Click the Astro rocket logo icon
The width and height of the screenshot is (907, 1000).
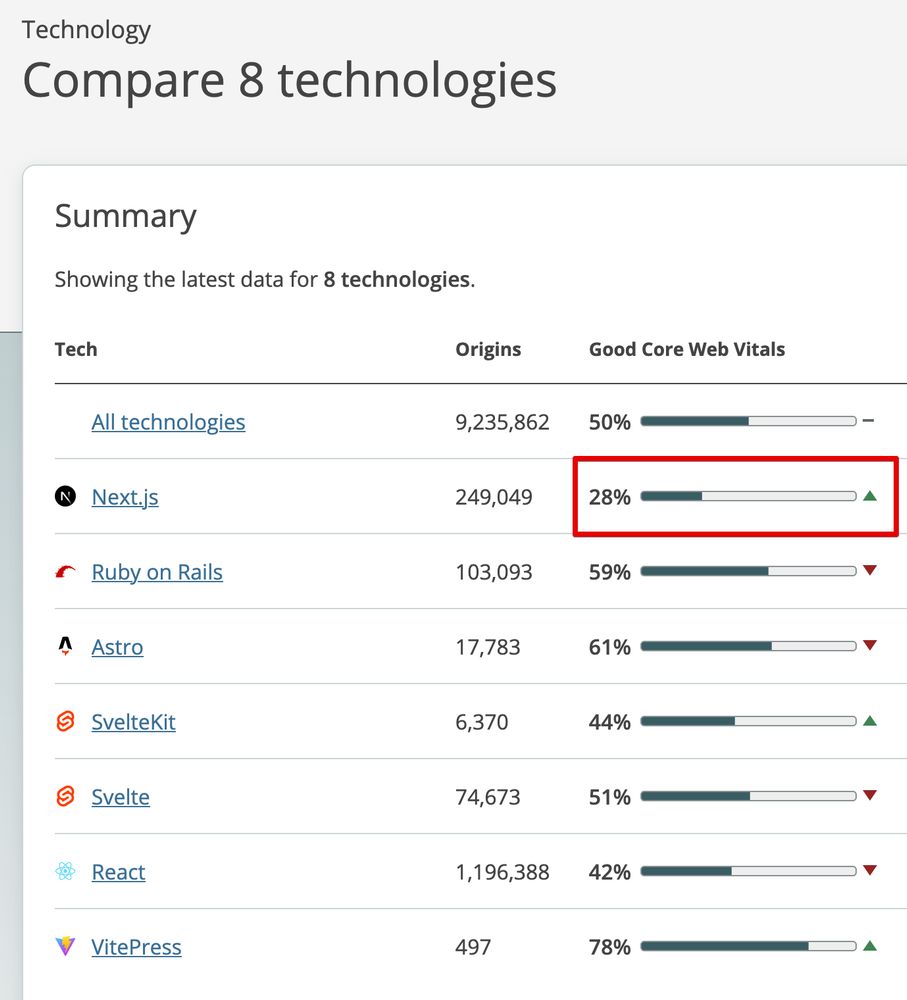click(x=65, y=646)
